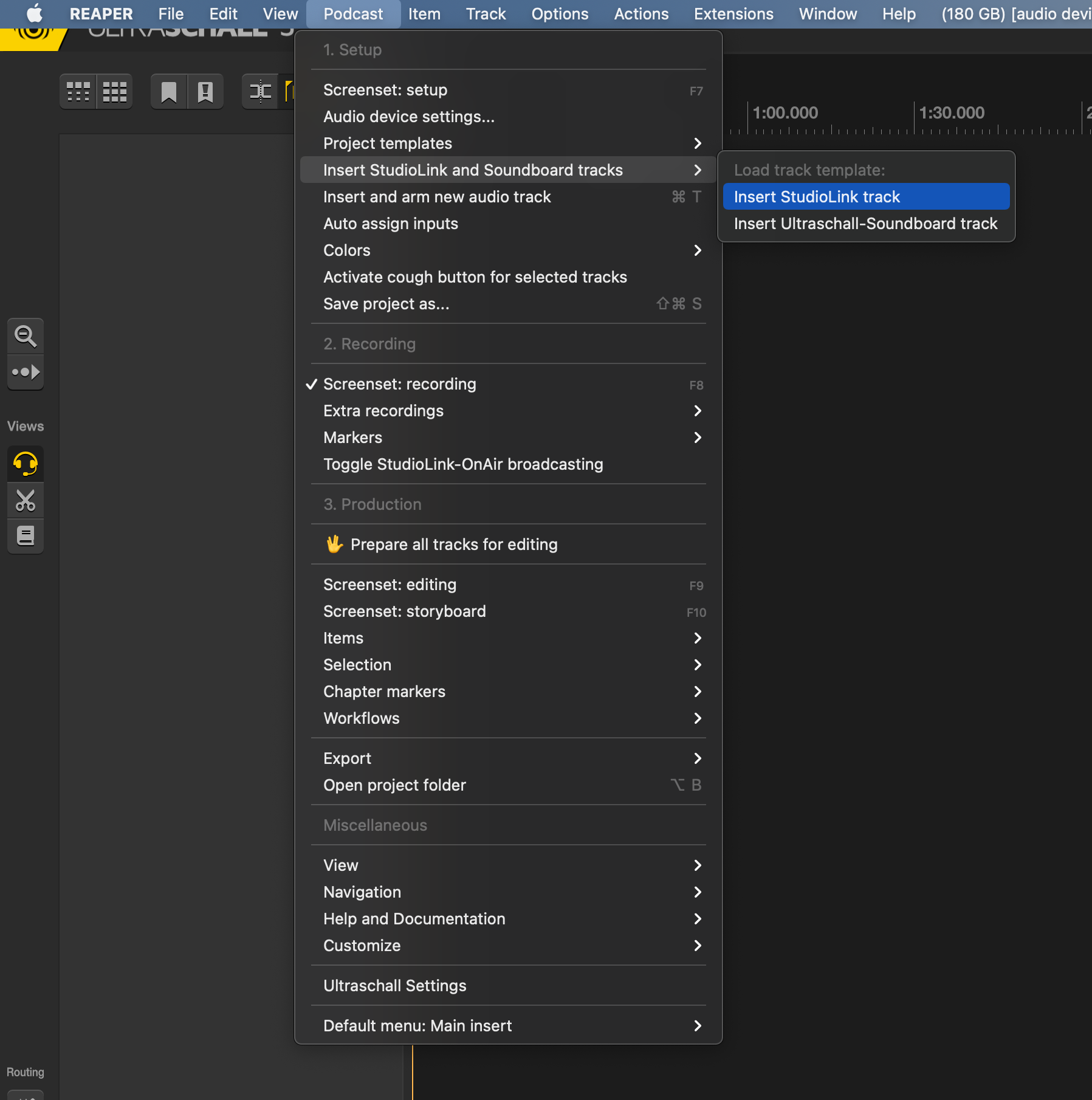Toggle Screenset: recording checkmark item
The height and width of the screenshot is (1100, 1092).
pyautogui.click(x=508, y=384)
